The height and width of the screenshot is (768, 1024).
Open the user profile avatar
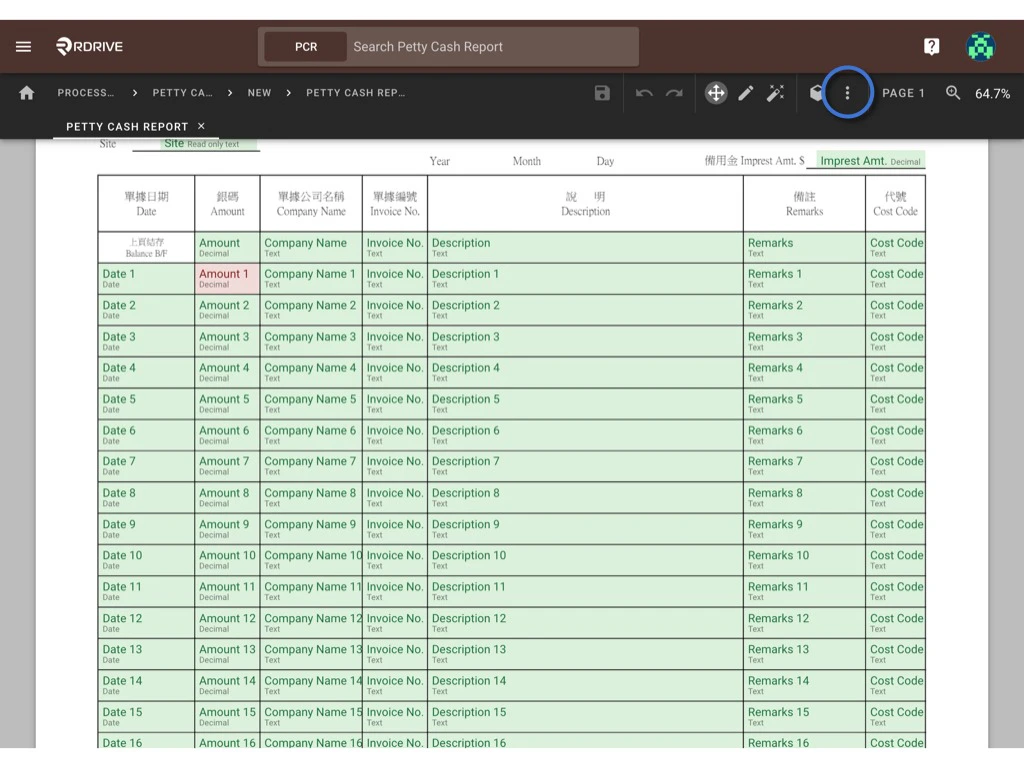(980, 47)
